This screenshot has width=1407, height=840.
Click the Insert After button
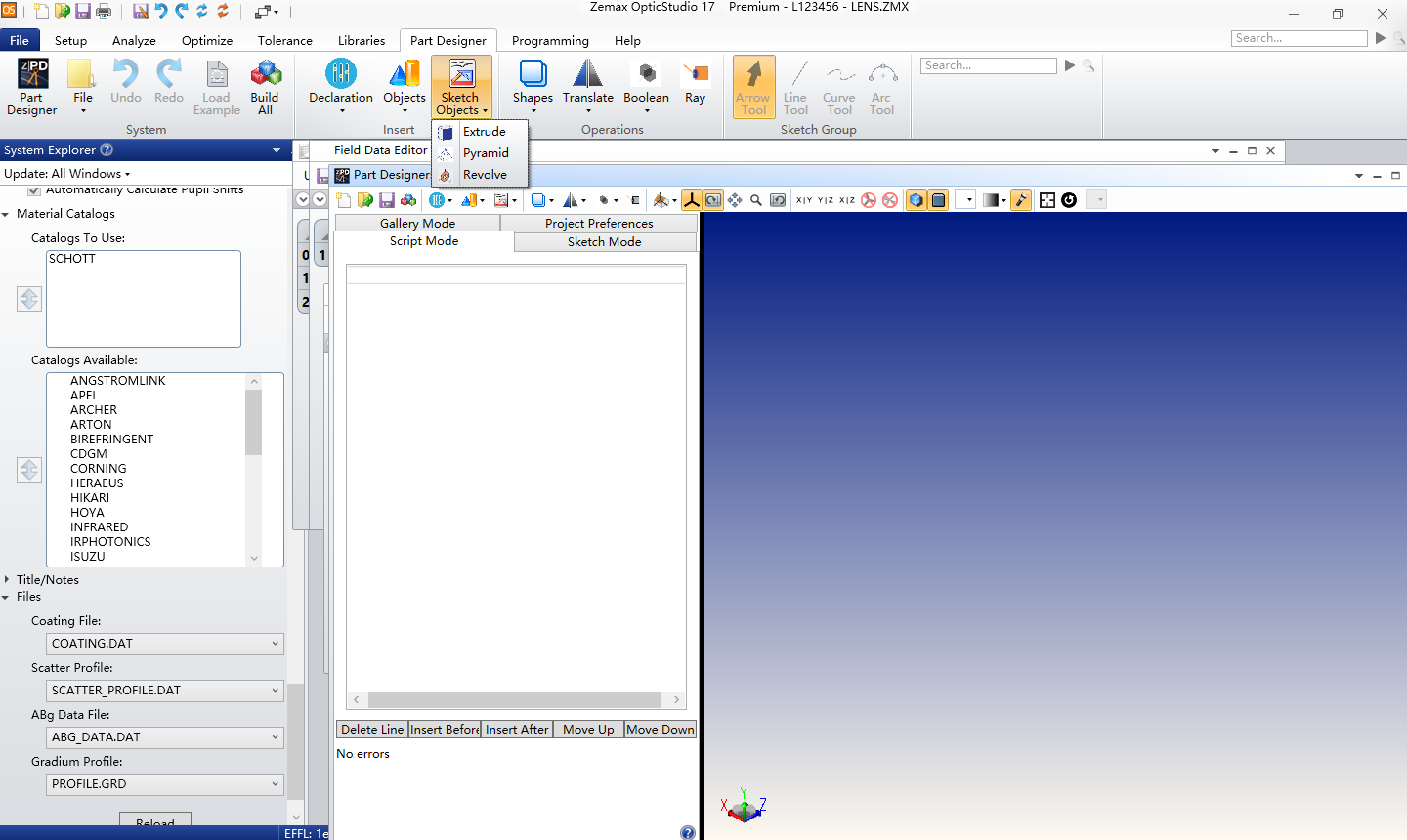517,730
